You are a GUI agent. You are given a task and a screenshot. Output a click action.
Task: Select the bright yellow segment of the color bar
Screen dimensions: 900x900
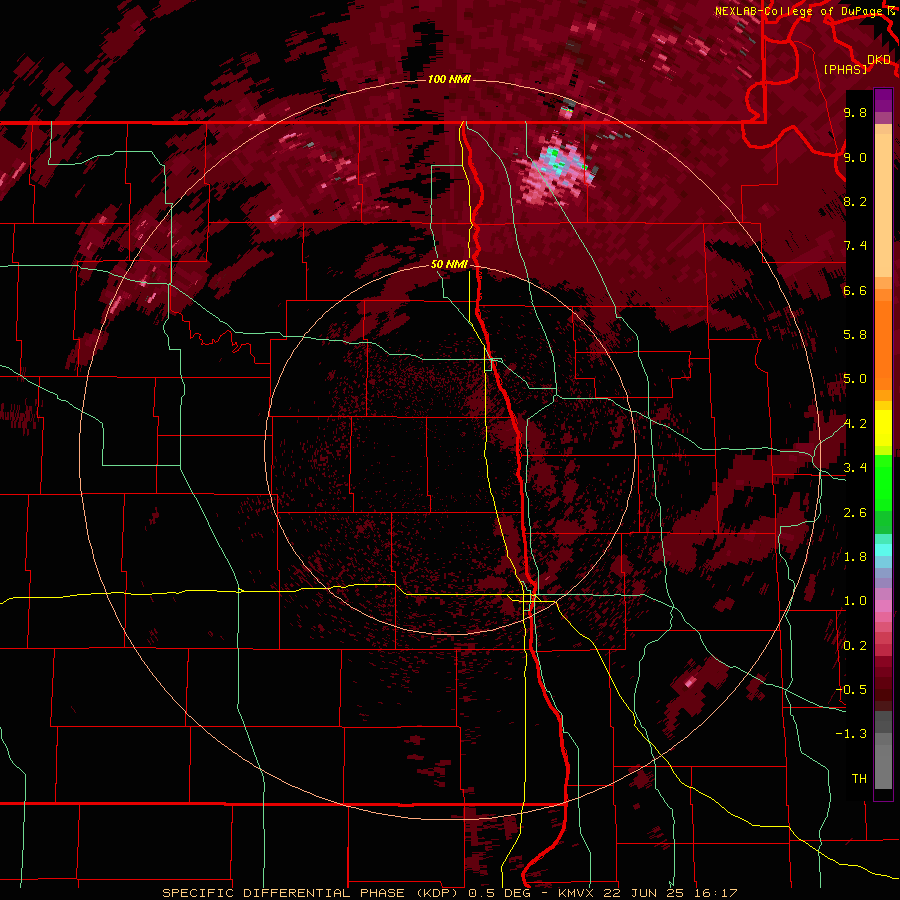pos(883,428)
